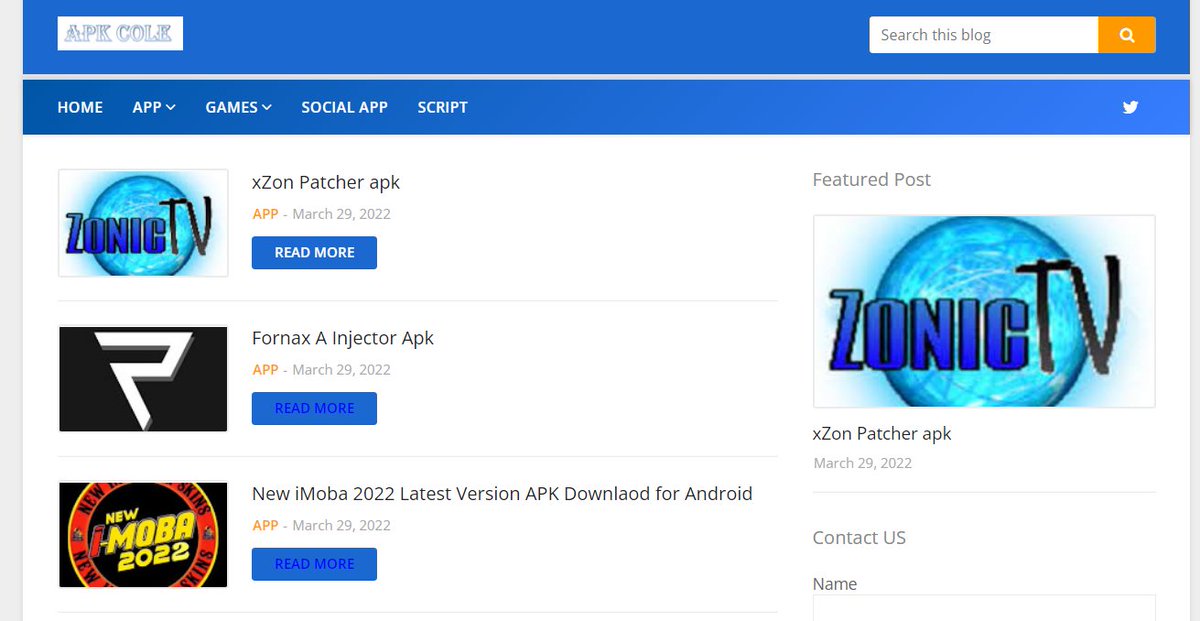1200x621 pixels.
Task: Expand the GAMES menu dropdown
Action: click(x=239, y=107)
